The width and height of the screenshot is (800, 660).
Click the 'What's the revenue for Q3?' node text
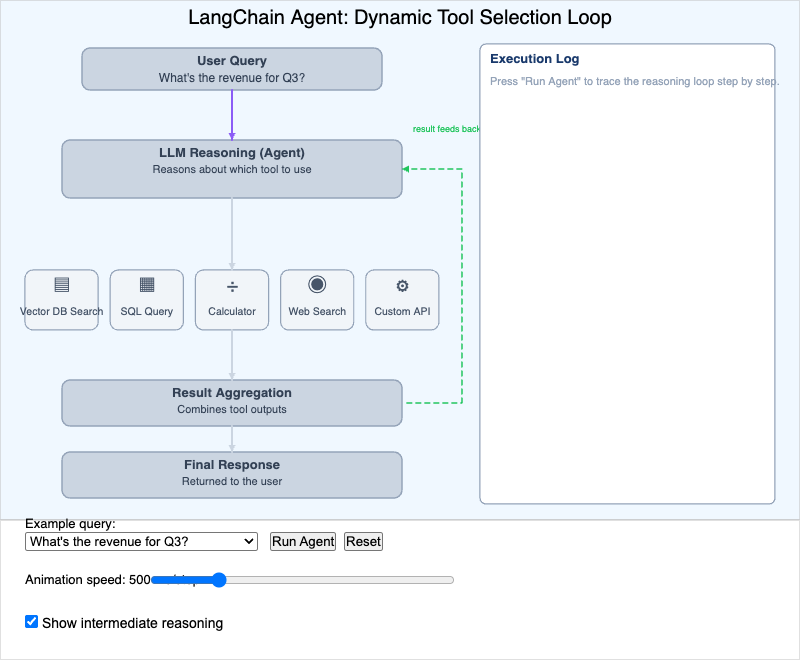232,78
